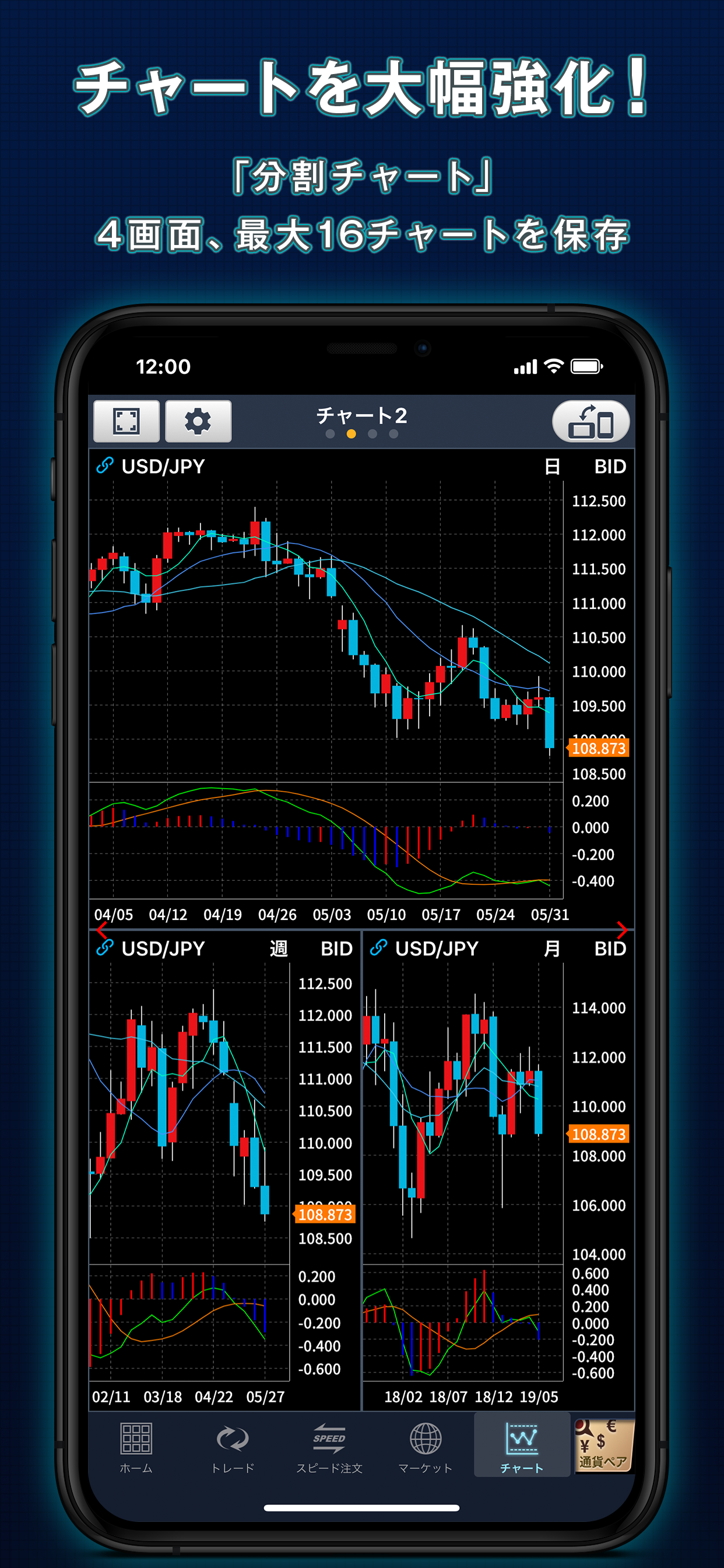The height and width of the screenshot is (1568, 724).
Task: Tap the 04/05 date label on daily chart
Action: click(114, 914)
